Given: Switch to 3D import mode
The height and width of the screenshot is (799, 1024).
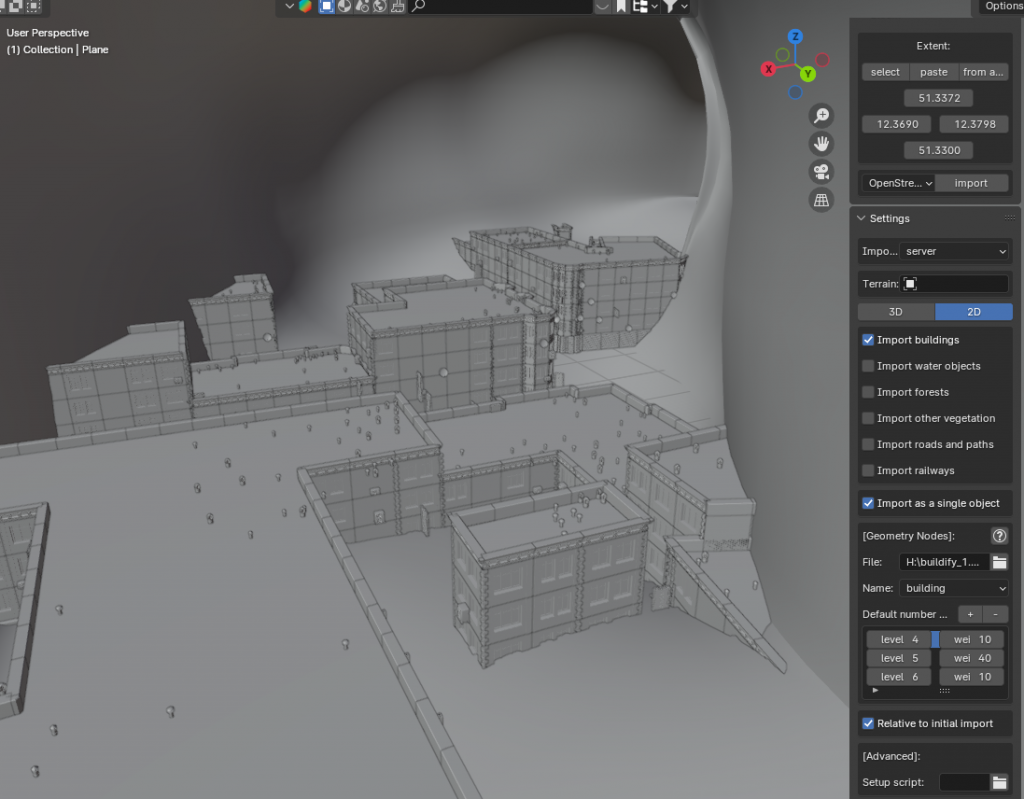Looking at the screenshot, I should 896,312.
